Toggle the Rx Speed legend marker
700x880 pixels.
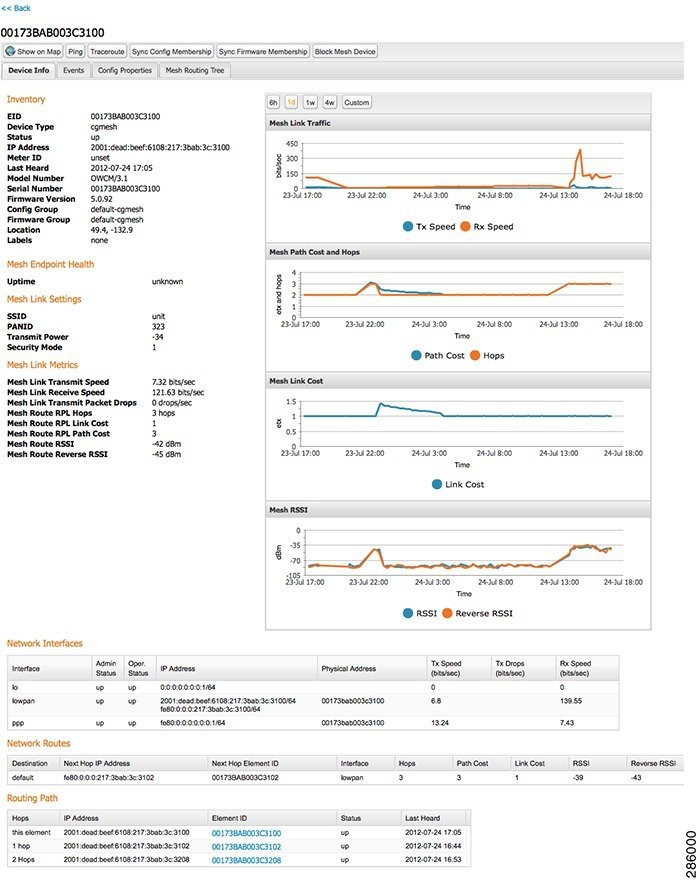pyautogui.click(x=465, y=227)
